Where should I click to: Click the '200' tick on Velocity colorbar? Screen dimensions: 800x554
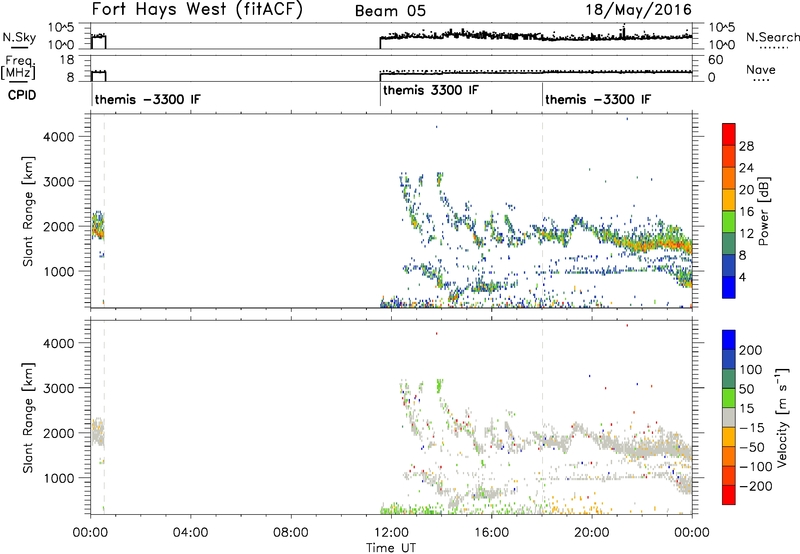(751, 350)
